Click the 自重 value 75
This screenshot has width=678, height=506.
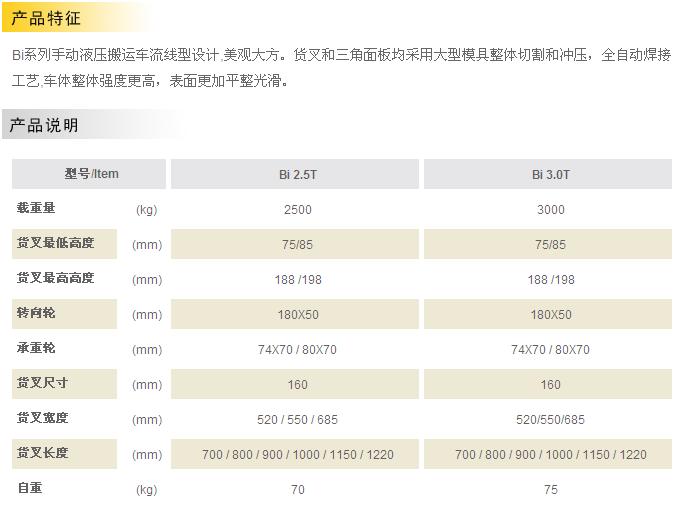coord(550,490)
